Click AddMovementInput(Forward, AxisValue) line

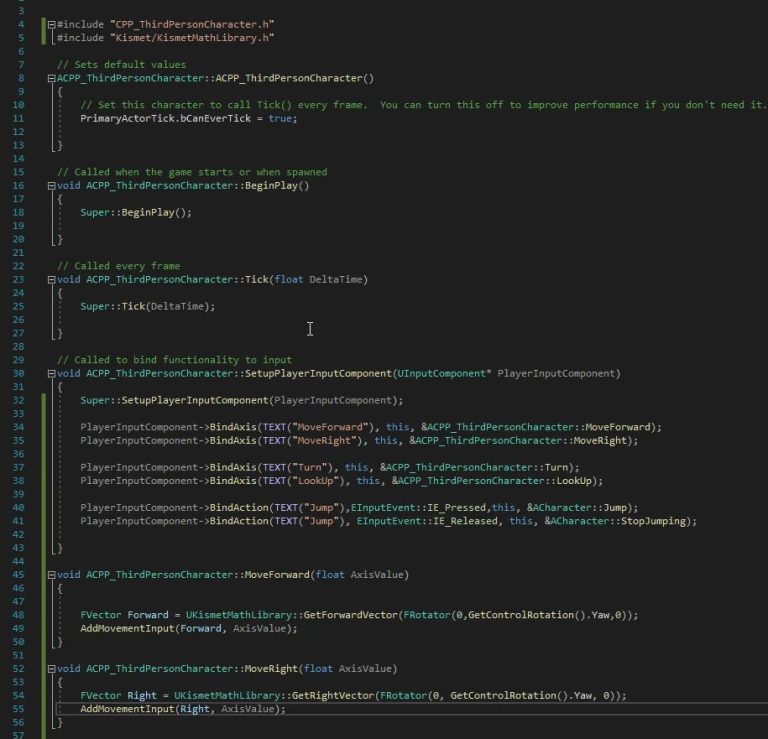189,629
